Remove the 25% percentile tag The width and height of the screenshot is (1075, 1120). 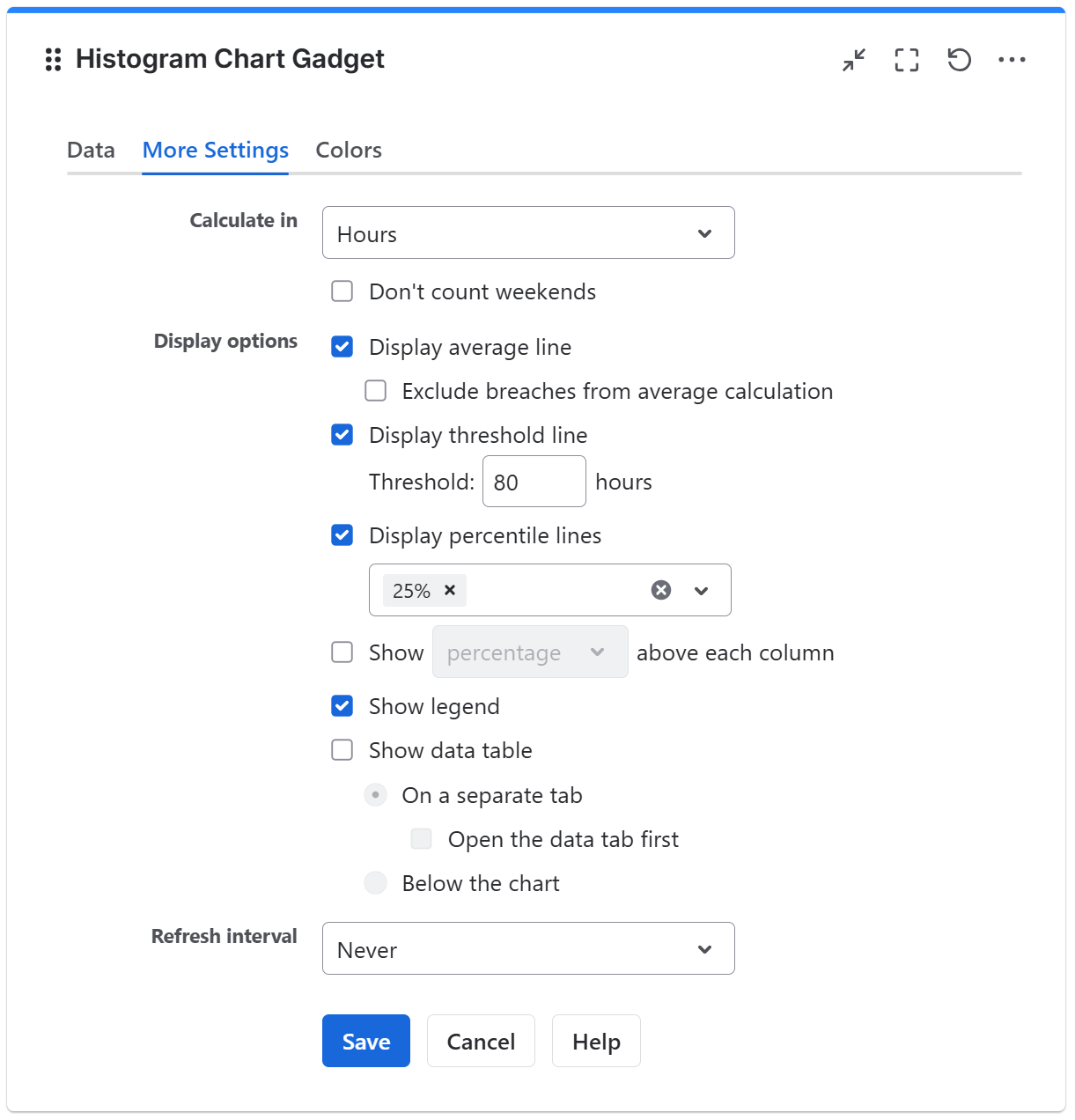coord(450,590)
